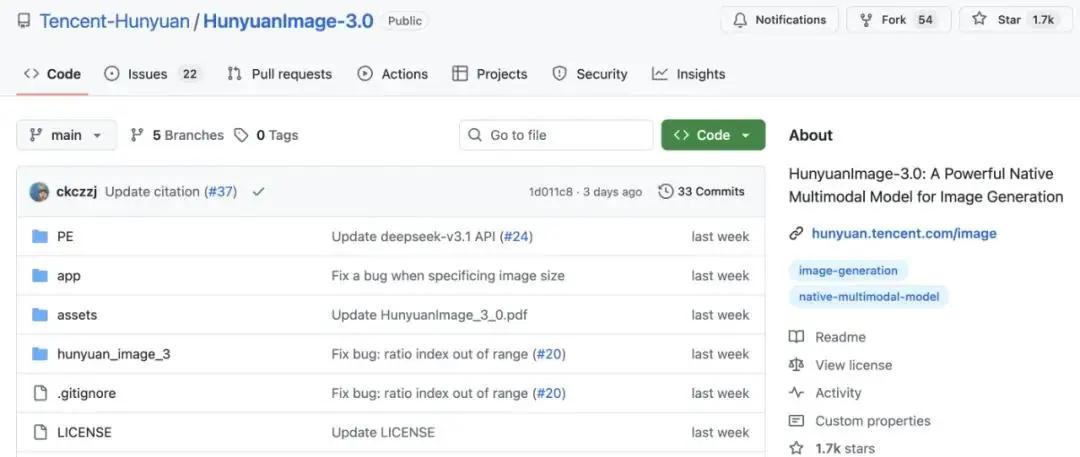The image size is (1080, 457).
Task: Expand the green Code dropdown button
Action: point(713,135)
